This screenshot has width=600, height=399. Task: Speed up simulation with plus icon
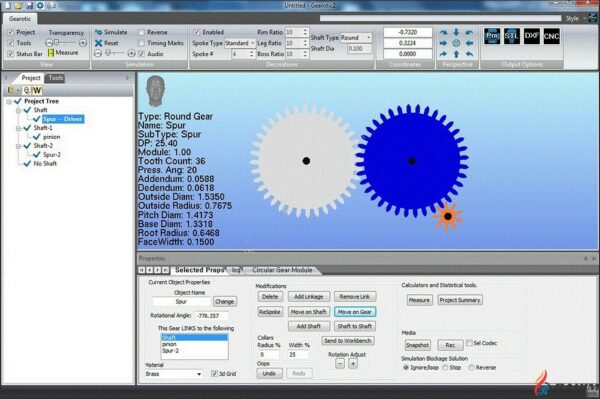131,54
